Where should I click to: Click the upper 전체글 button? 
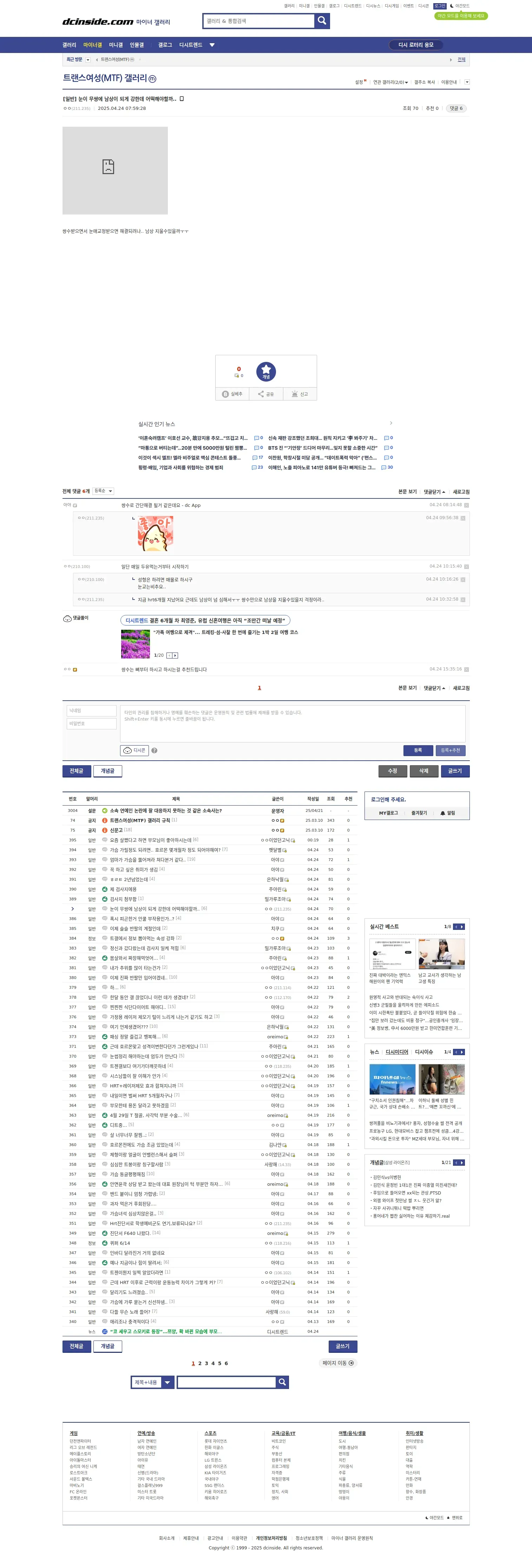click(77, 770)
